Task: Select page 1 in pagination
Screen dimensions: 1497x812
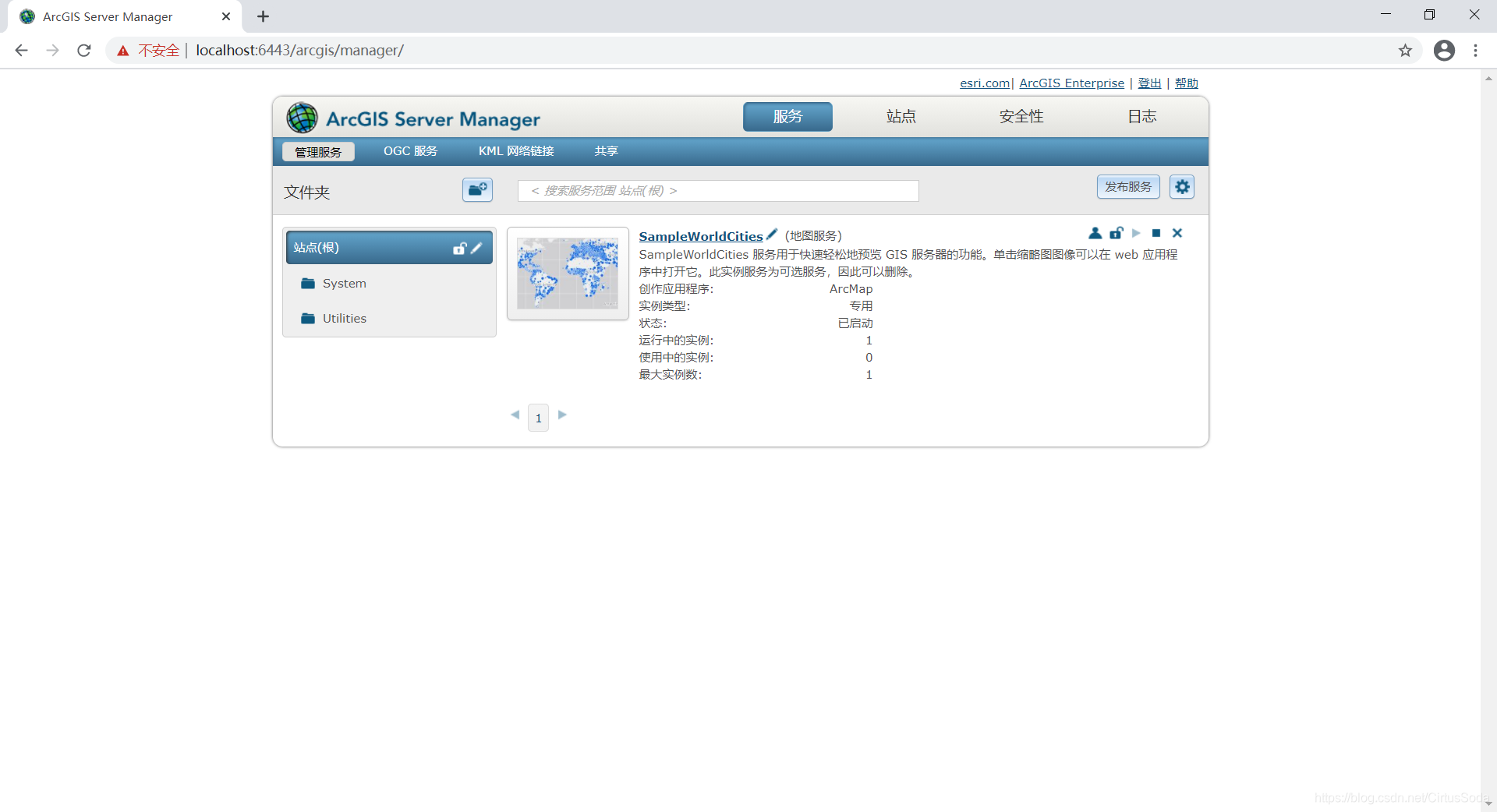Action: pos(538,418)
